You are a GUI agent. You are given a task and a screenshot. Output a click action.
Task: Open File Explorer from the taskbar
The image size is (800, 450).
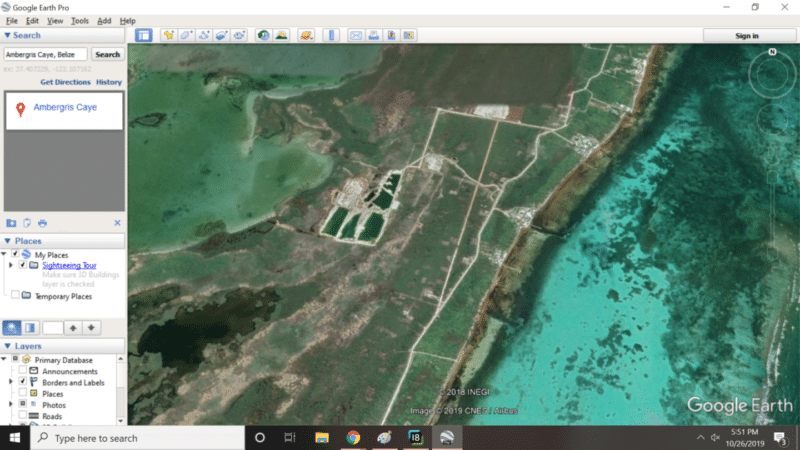[322, 438]
